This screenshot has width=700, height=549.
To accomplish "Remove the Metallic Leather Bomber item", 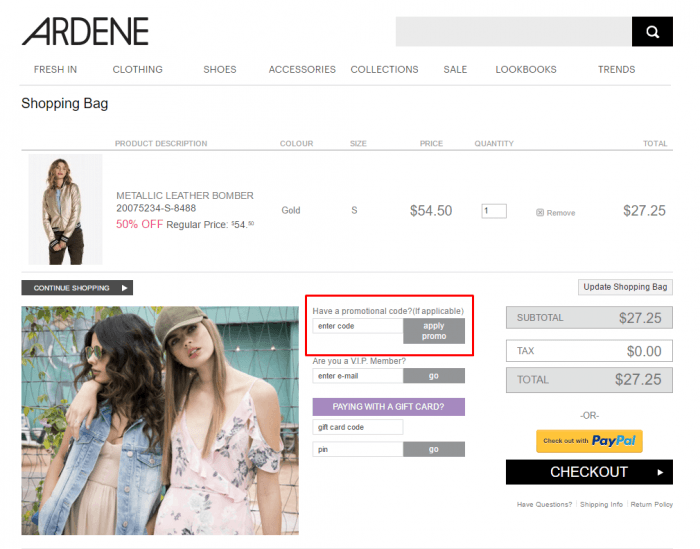I will coord(556,213).
